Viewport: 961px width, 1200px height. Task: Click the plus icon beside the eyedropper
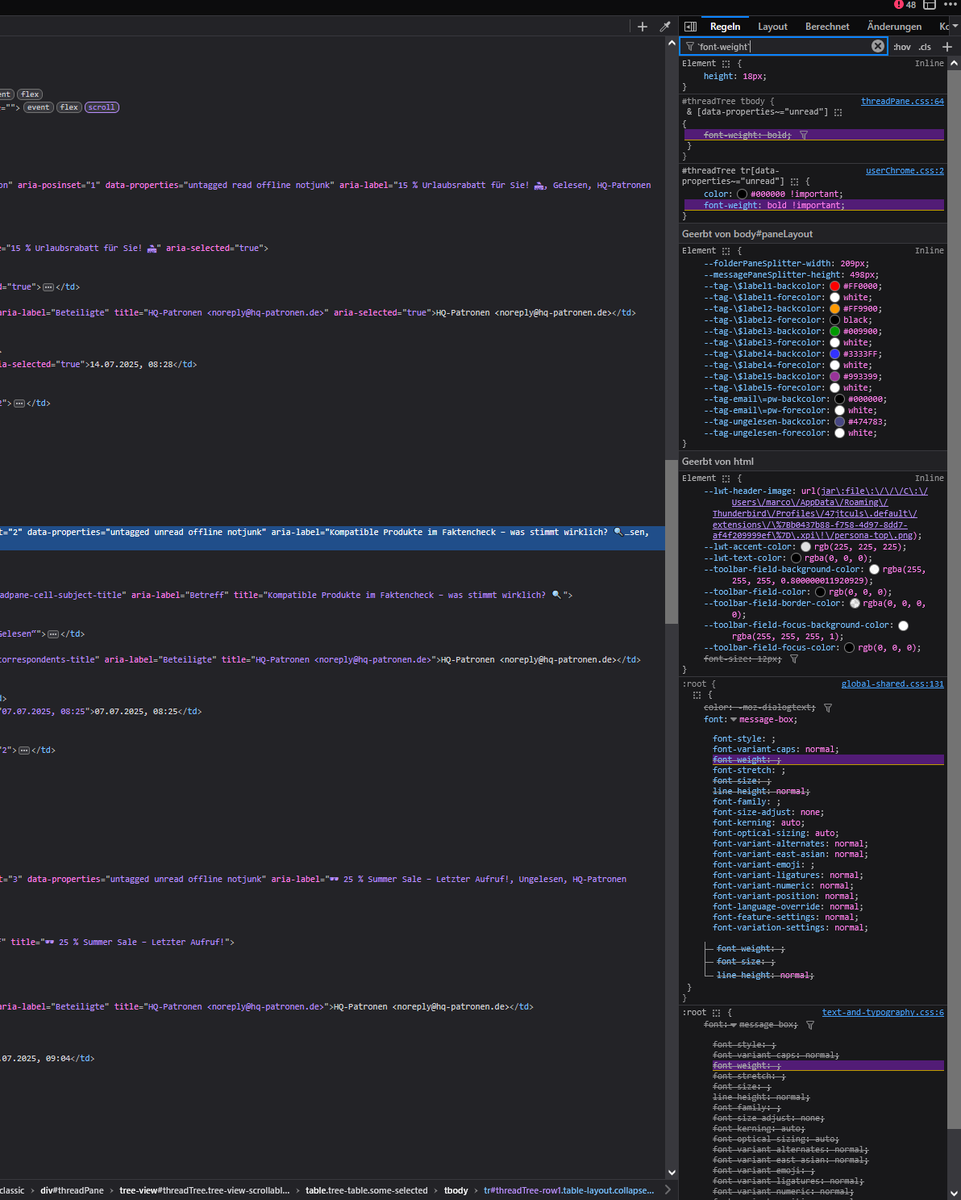point(642,27)
